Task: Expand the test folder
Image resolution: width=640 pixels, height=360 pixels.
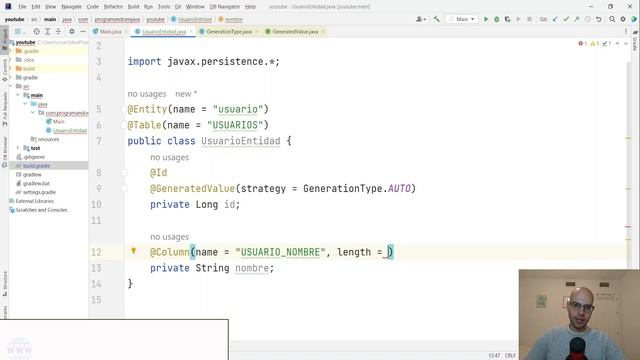Action: [18, 148]
